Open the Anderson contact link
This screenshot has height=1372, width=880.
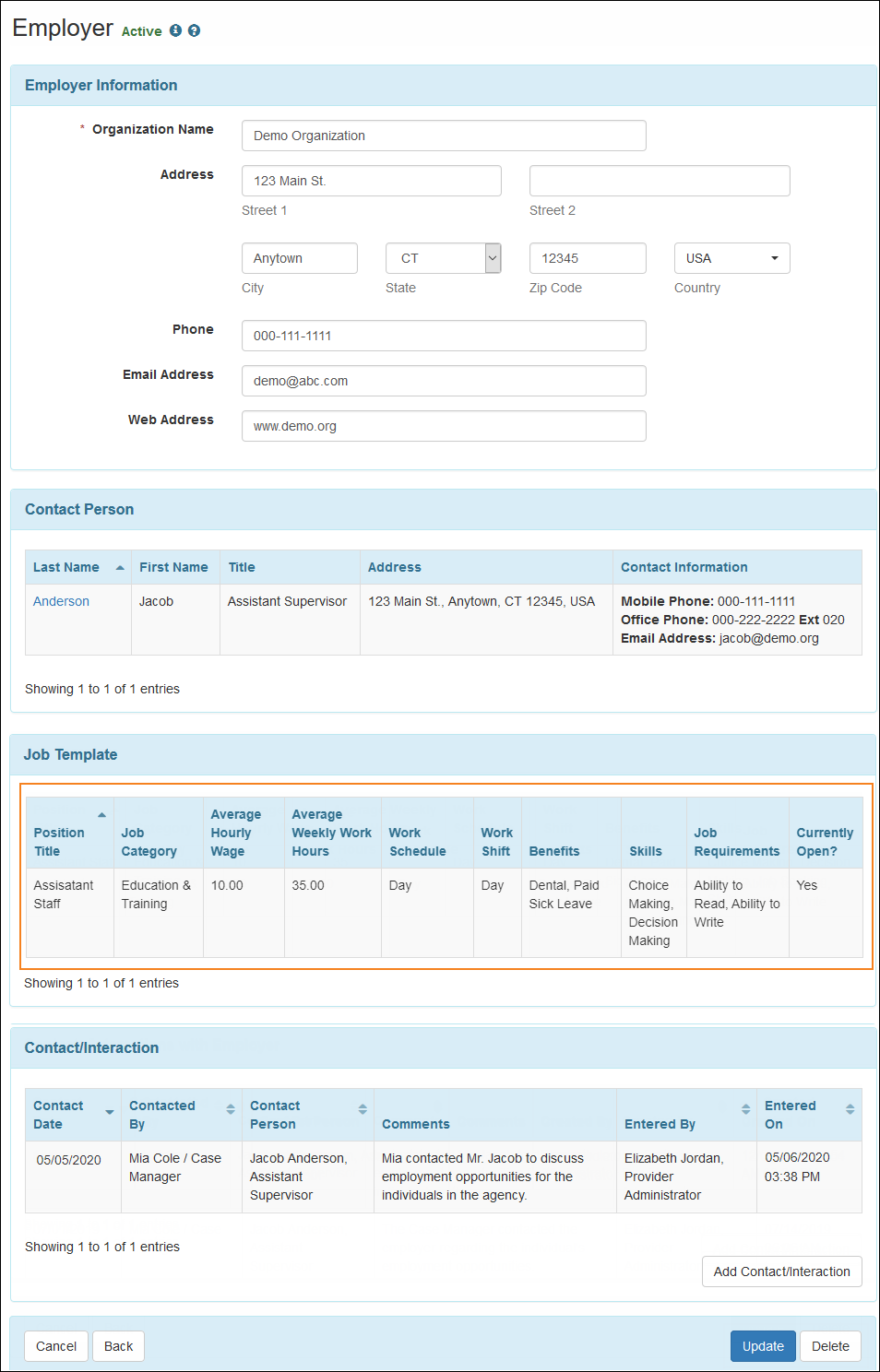pos(61,601)
